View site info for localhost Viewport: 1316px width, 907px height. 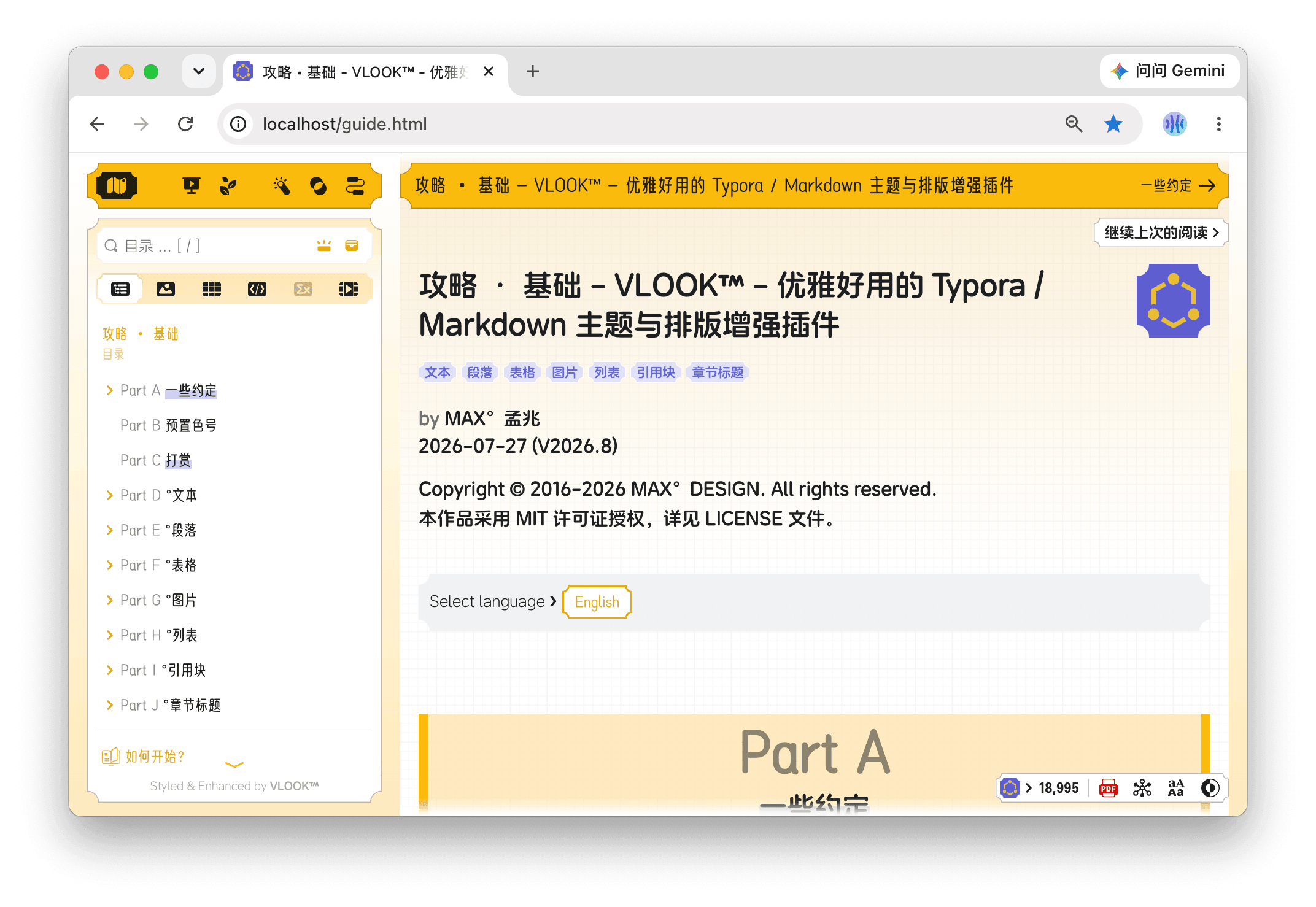coord(239,124)
